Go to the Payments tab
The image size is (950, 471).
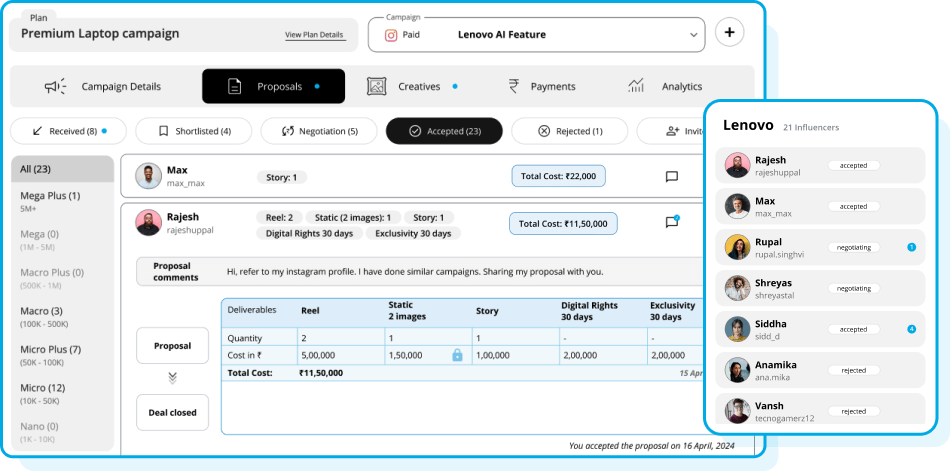point(542,87)
